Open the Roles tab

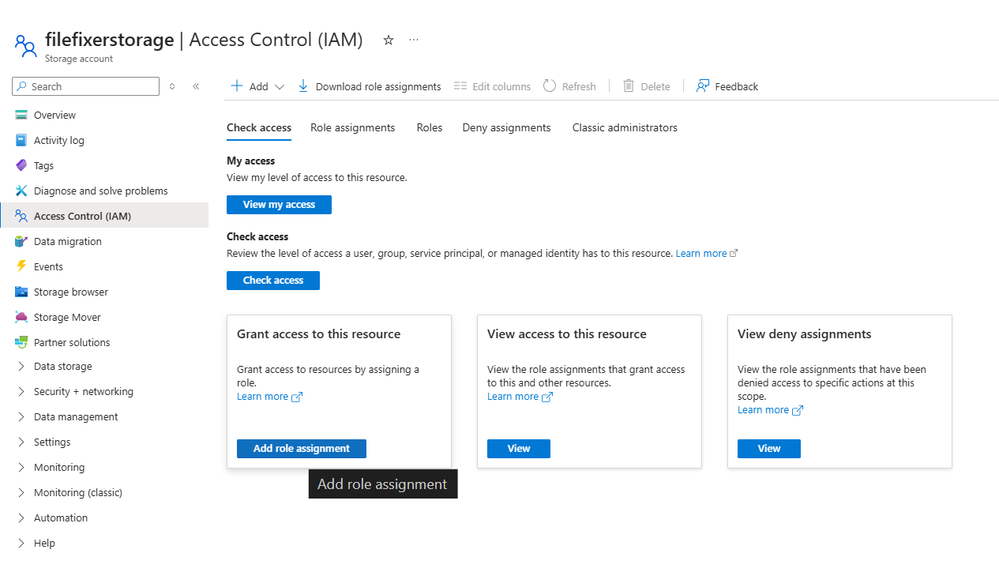[429, 128]
